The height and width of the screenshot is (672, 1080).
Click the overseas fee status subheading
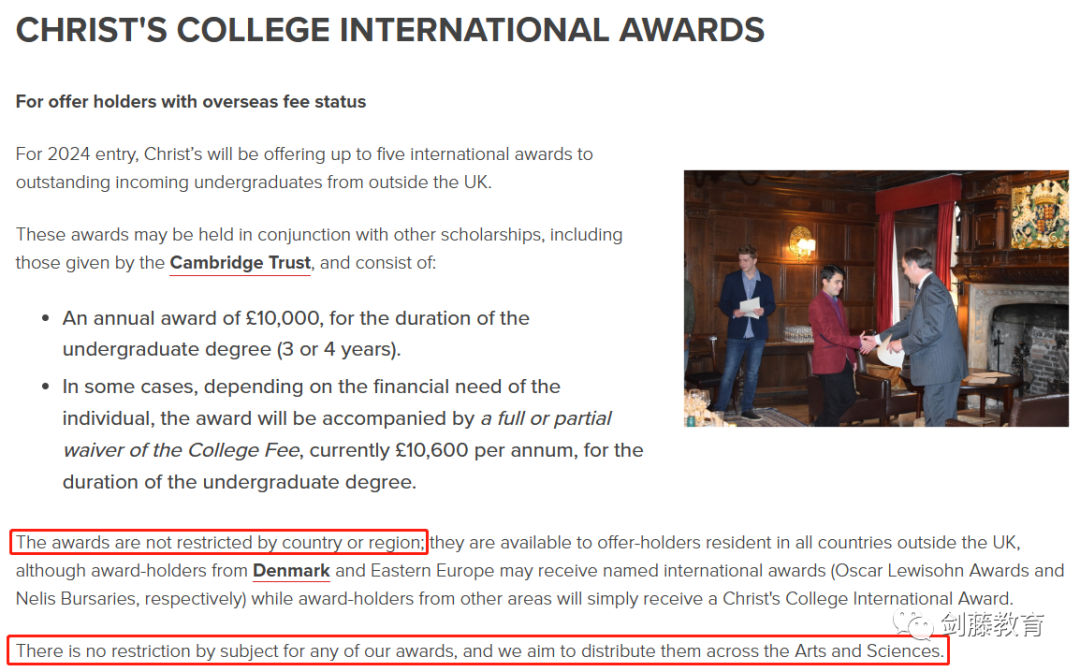tap(191, 102)
